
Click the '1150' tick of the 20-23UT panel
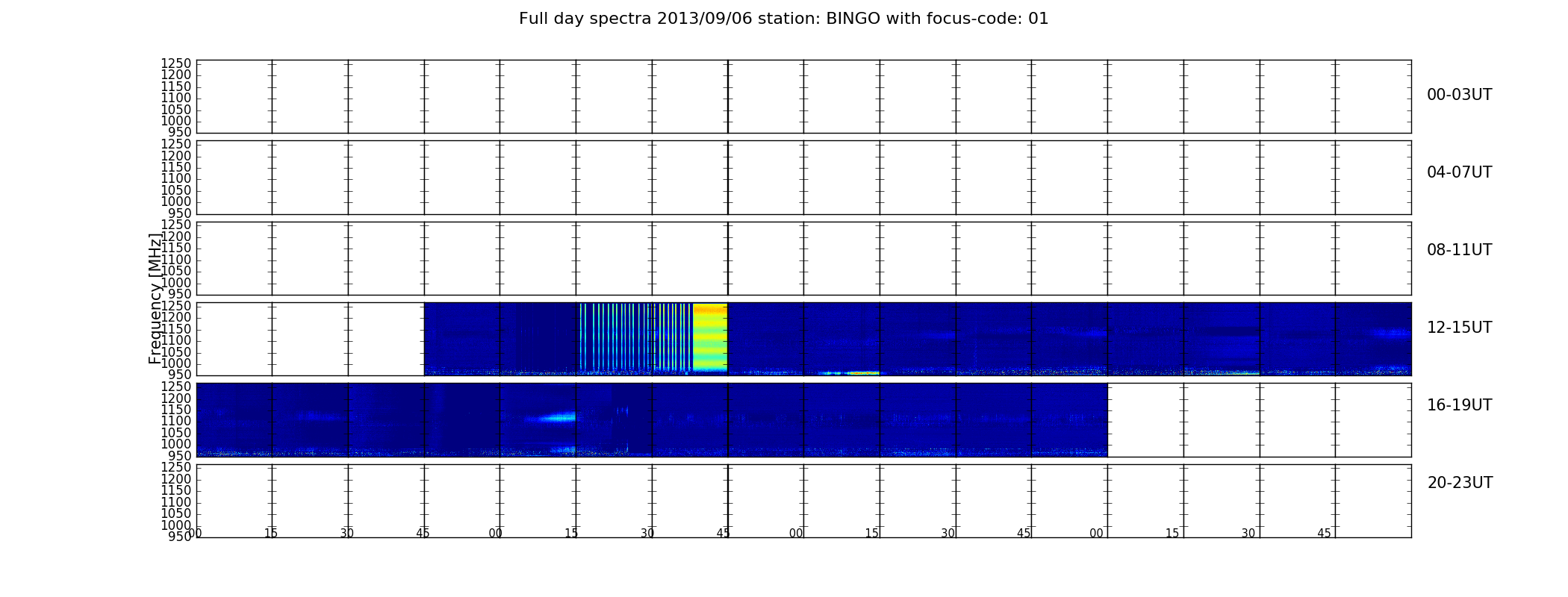click(x=176, y=490)
